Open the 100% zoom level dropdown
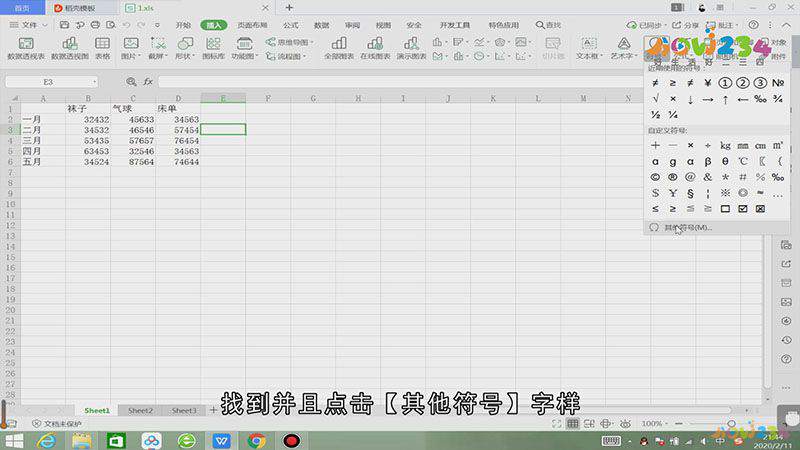800x450 pixels. (x=655, y=423)
